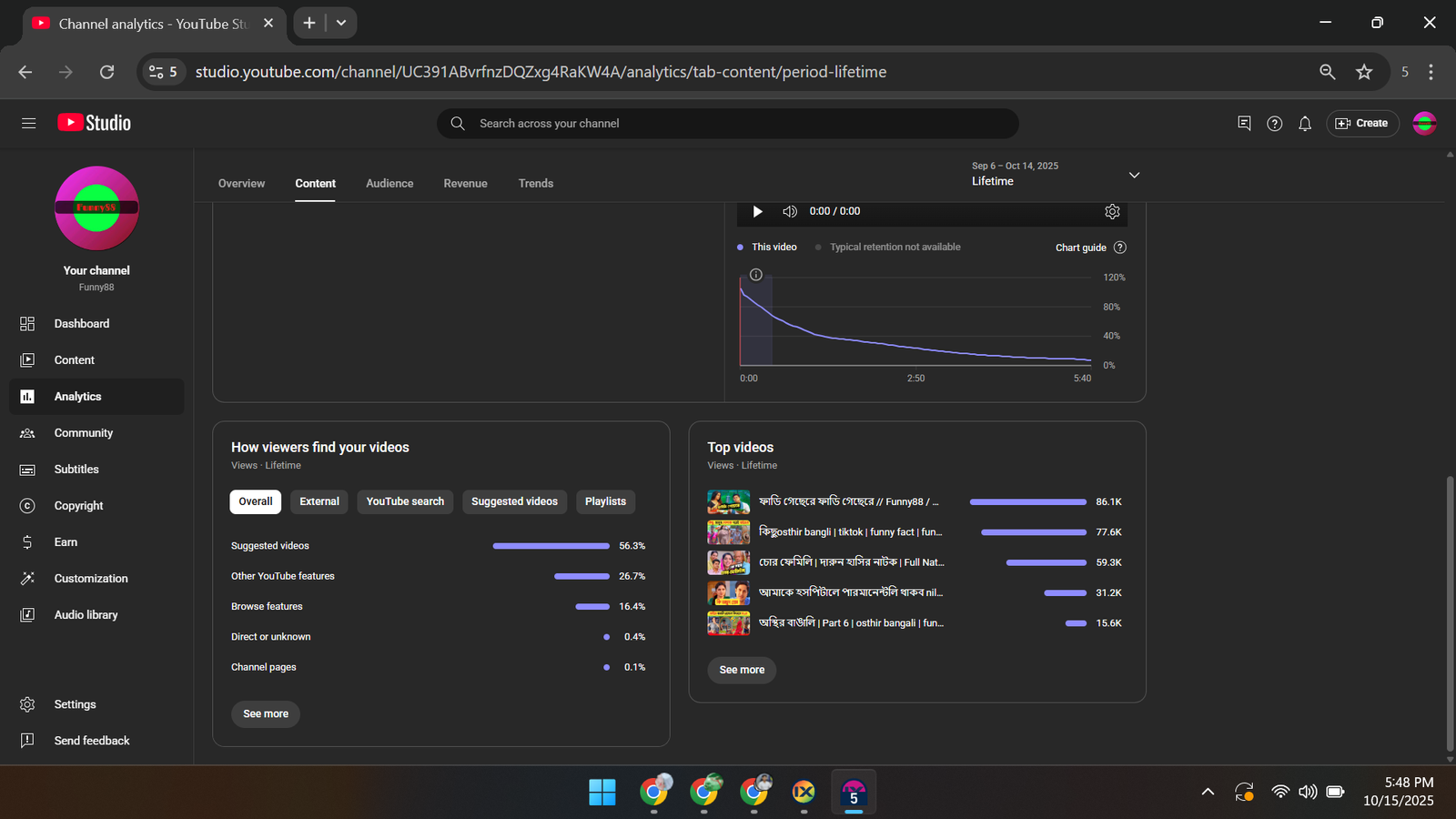Screen dimensions: 1456x819
Task: Switch to the Audience tab
Action: 389,184
